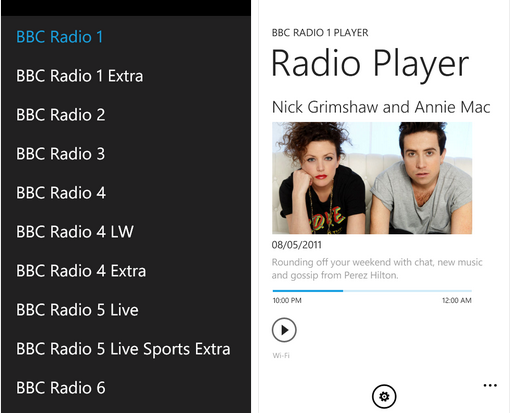Click the programme description text
Image resolution: width=521 pixels, height=413 pixels.
pos(377,269)
